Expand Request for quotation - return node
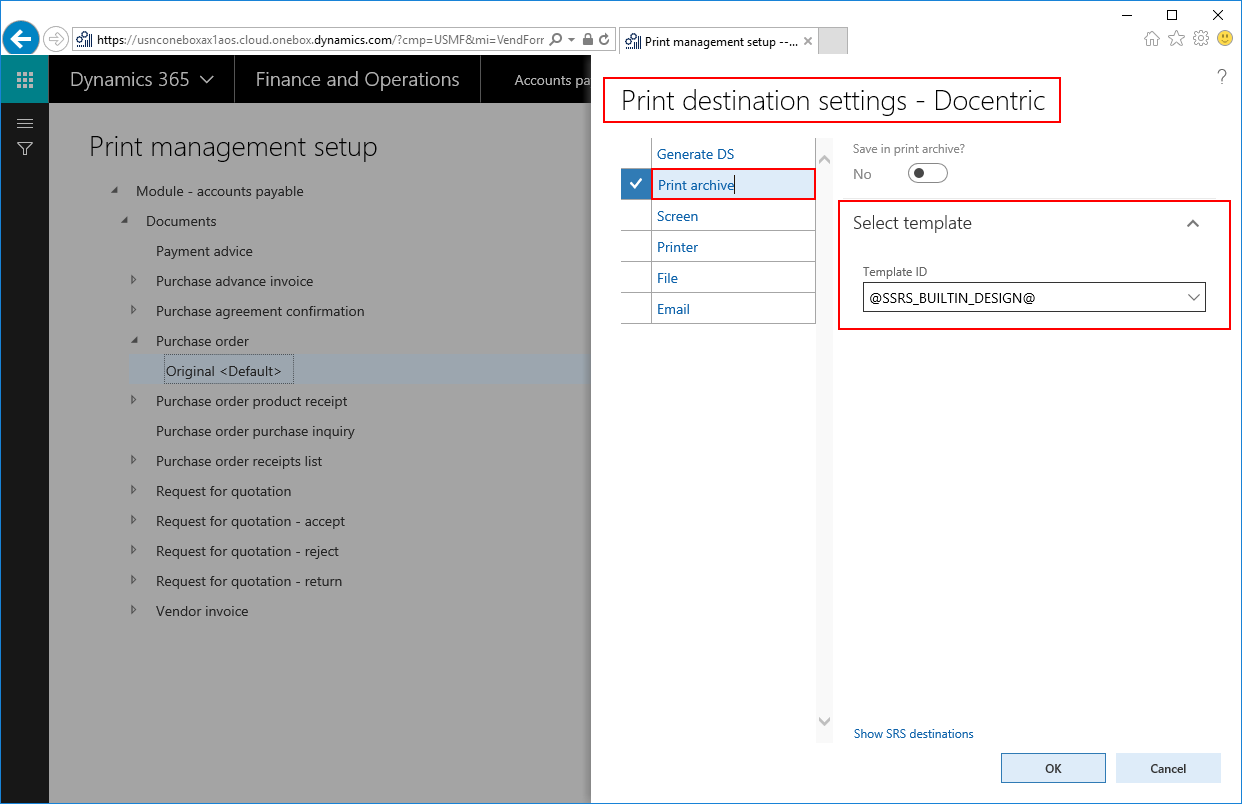The height and width of the screenshot is (804, 1242). point(134,580)
